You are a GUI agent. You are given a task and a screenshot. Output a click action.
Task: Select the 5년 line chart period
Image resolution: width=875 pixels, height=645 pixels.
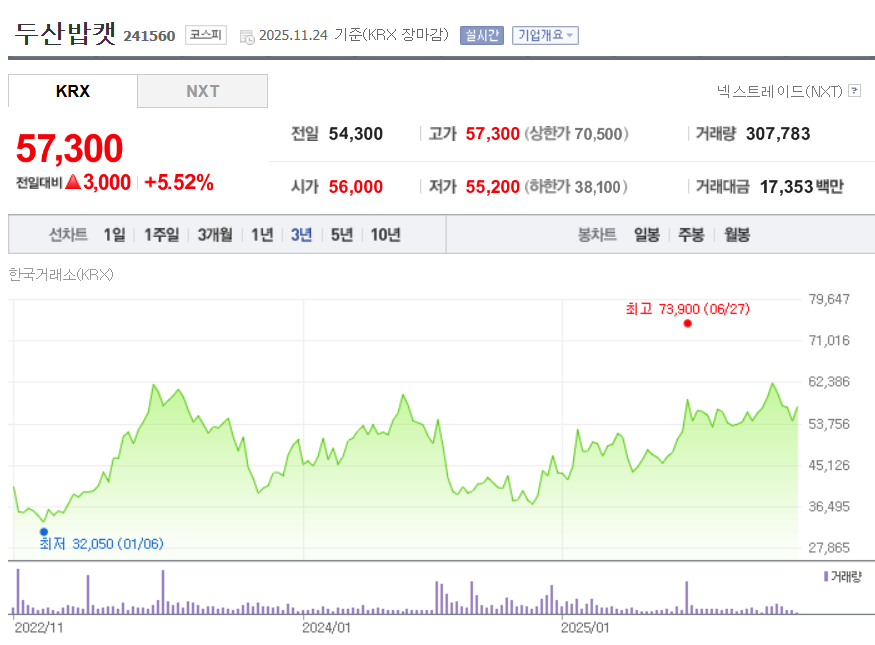[342, 235]
